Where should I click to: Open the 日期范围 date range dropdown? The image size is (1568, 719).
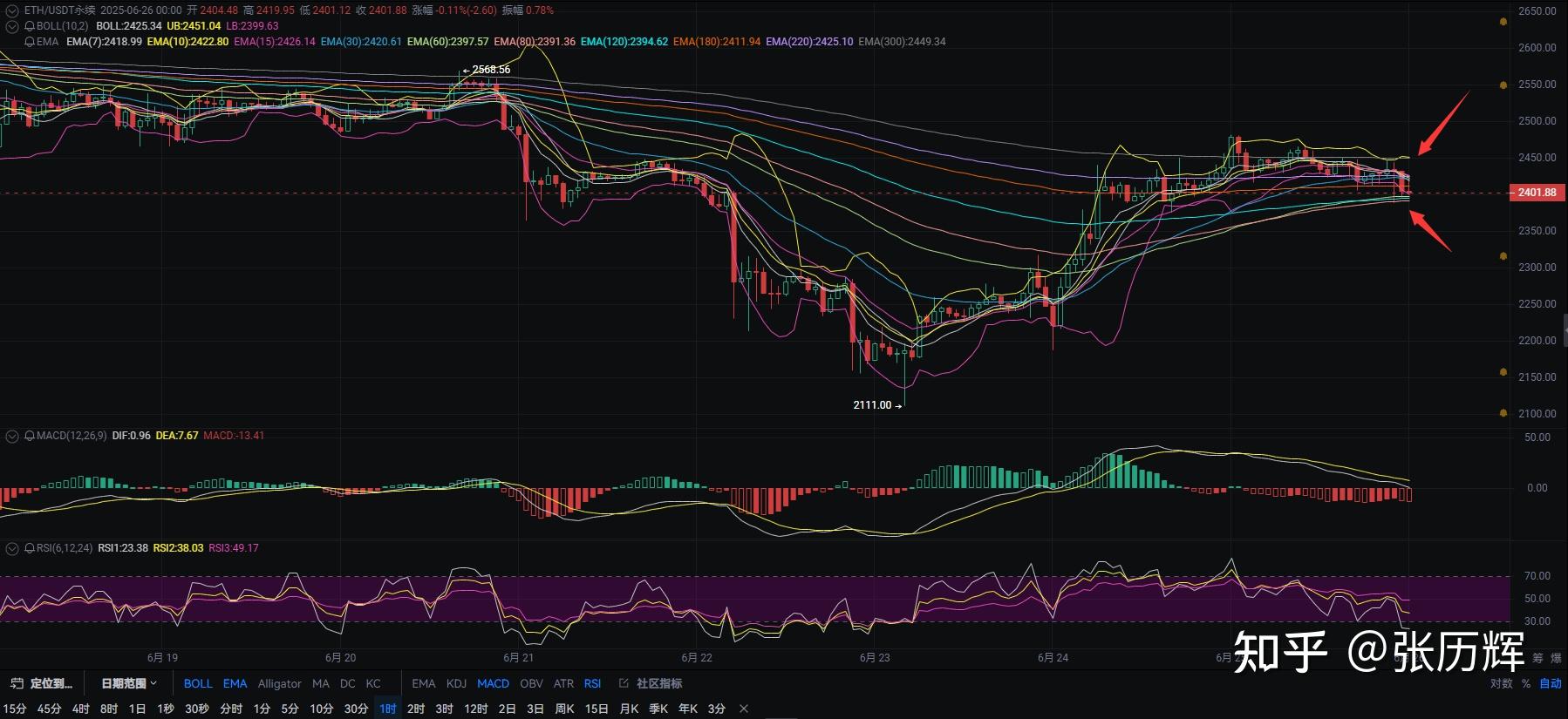[x=129, y=683]
